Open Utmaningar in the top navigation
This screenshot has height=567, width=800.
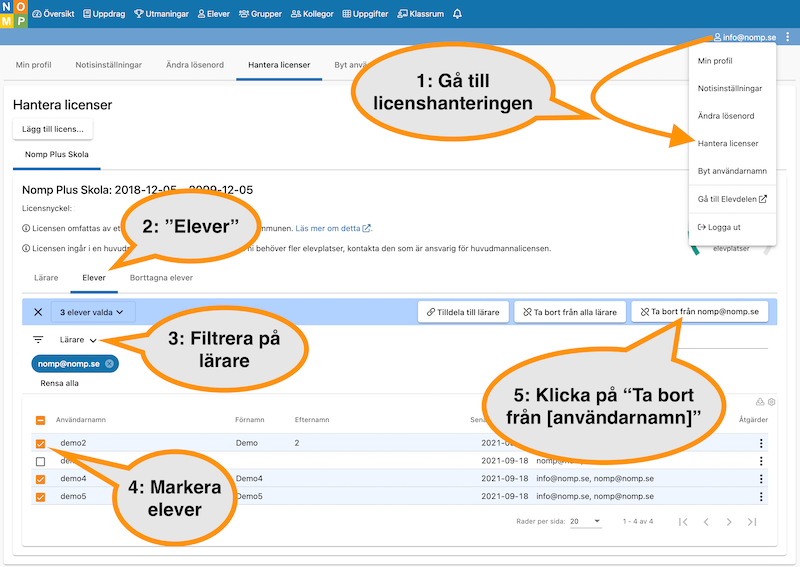tap(161, 14)
